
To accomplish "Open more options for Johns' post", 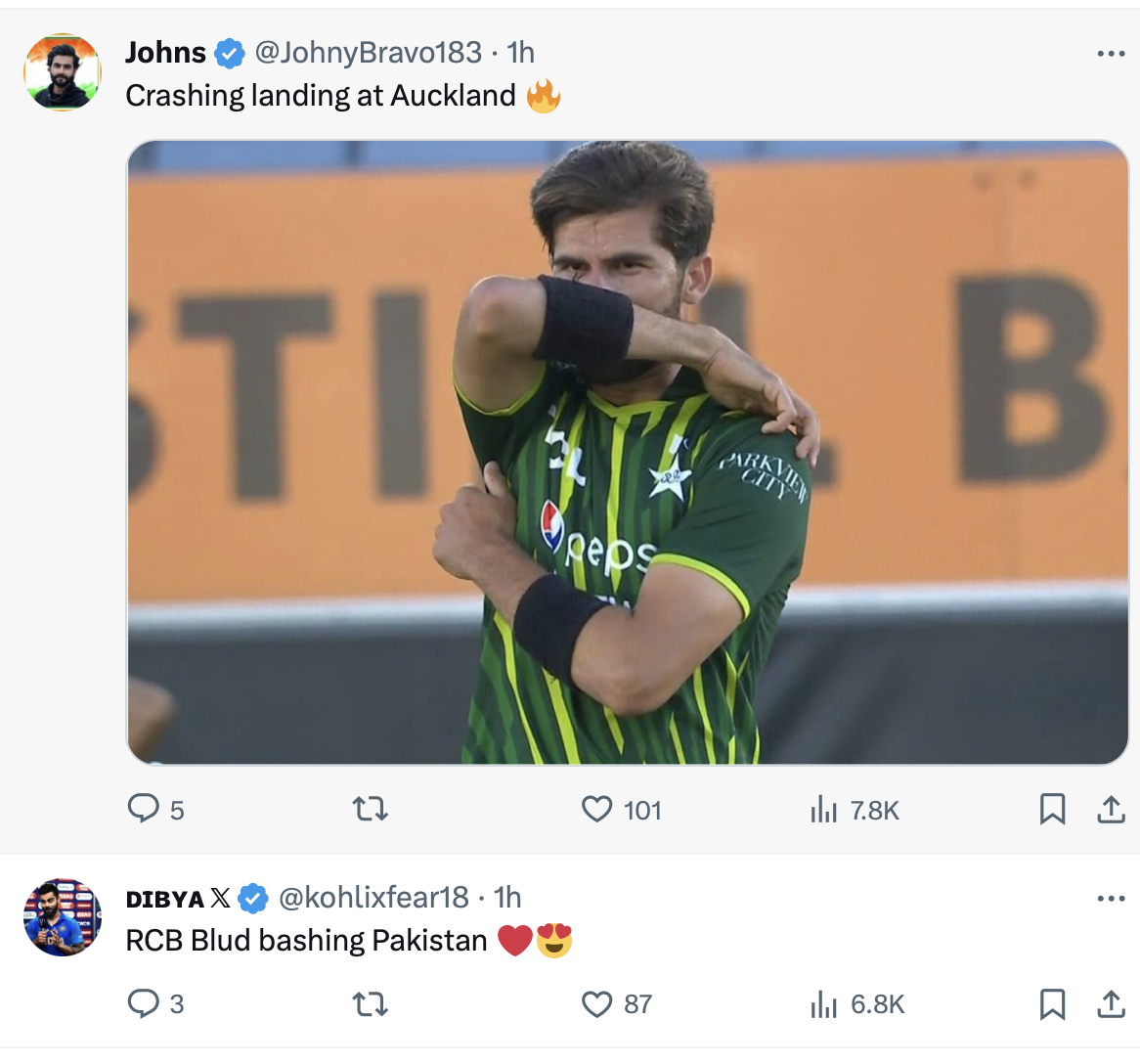I will (1111, 54).
